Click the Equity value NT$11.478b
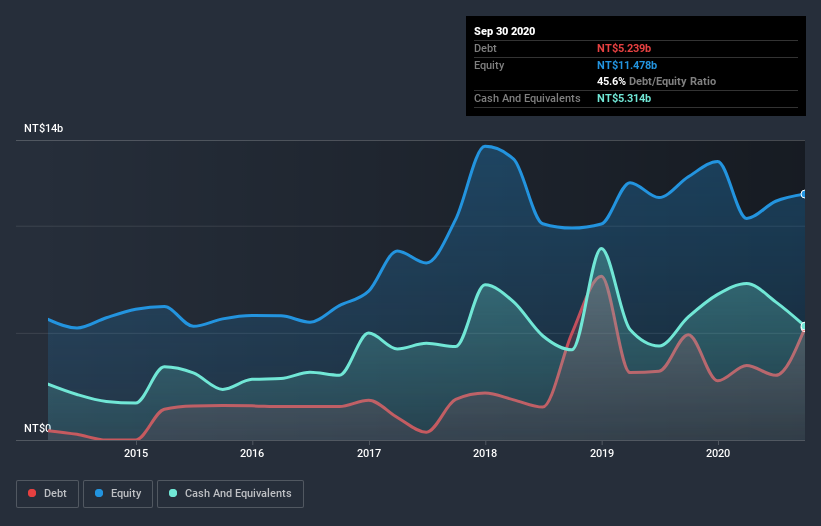Screen dimensions: 821x526 [x=627, y=65]
